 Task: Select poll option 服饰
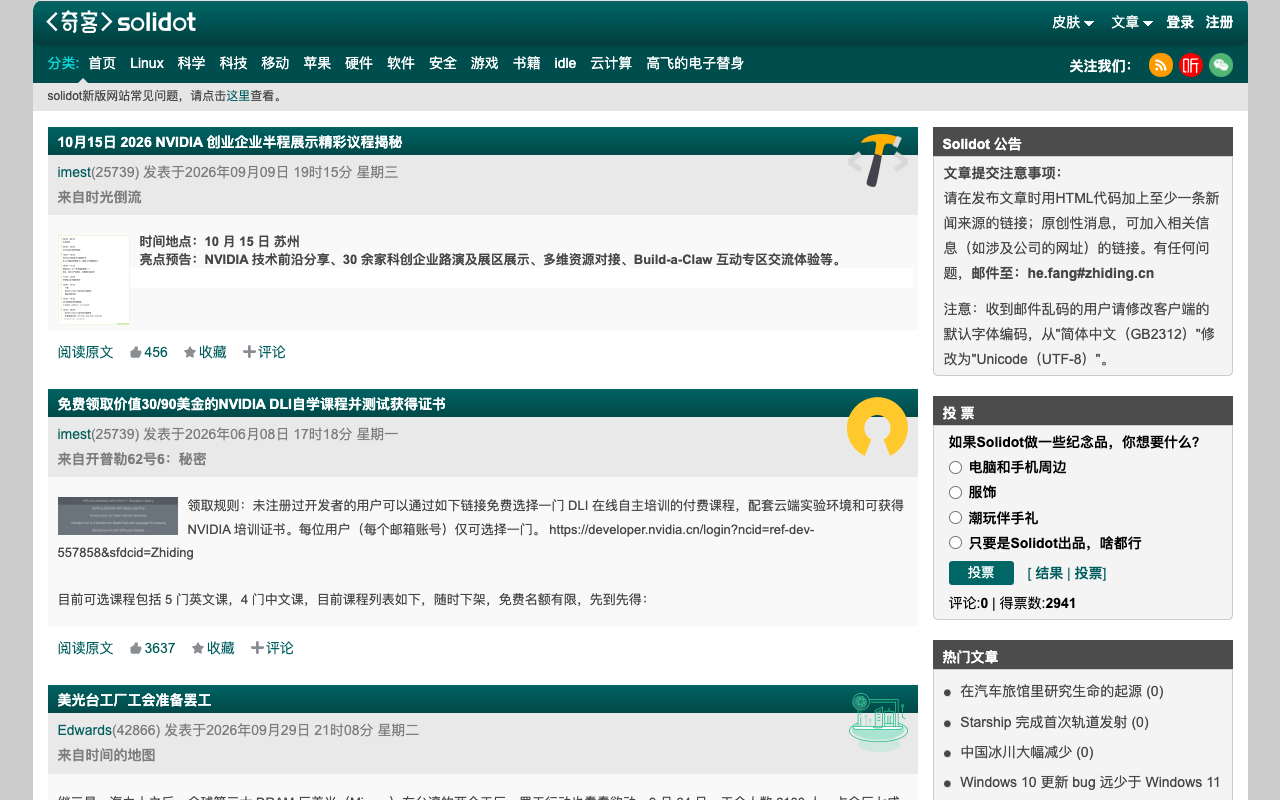tap(955, 492)
